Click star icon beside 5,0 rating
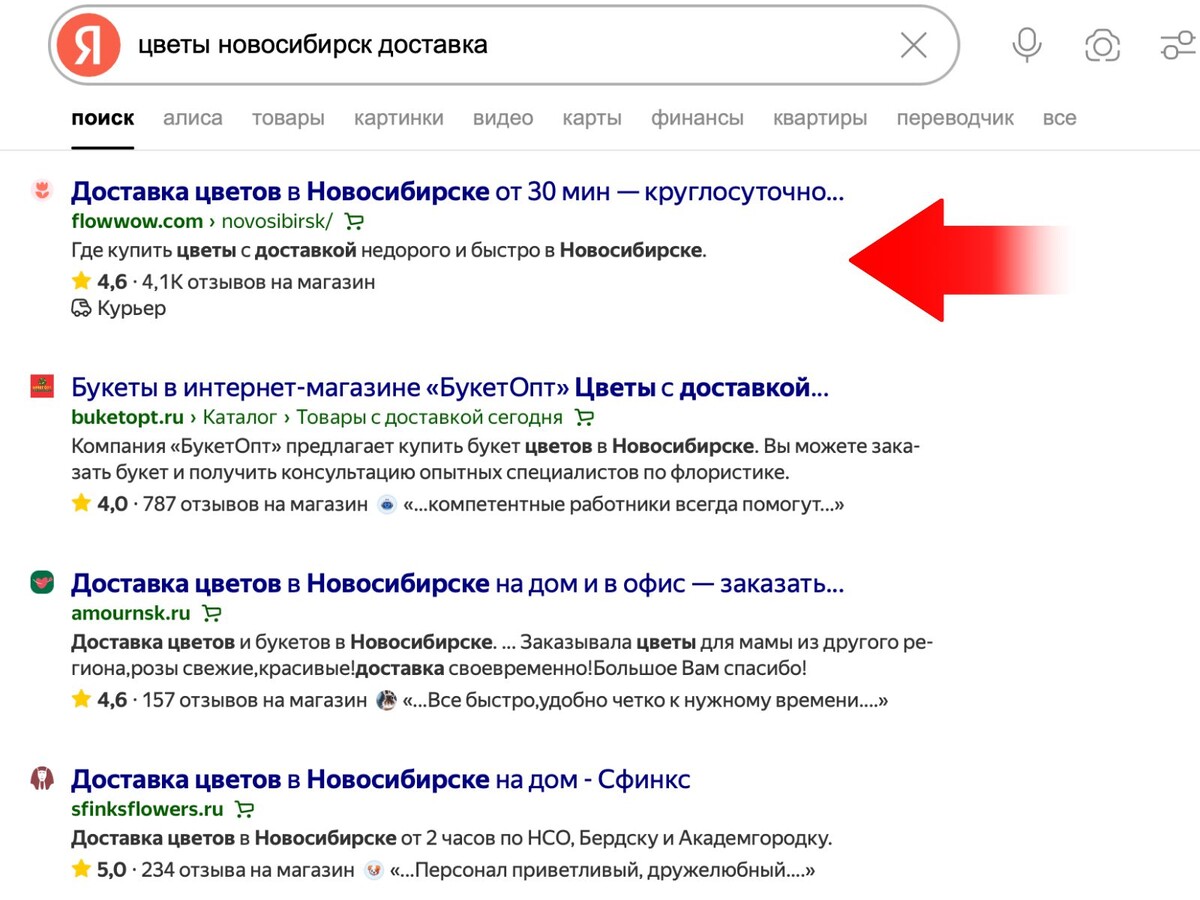This screenshot has height=900, width=1200. click(81, 869)
